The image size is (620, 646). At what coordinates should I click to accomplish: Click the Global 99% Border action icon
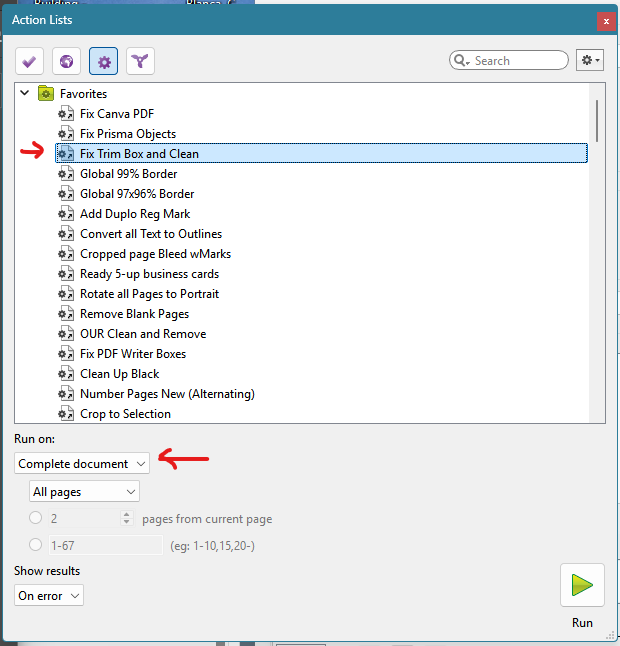coord(66,173)
